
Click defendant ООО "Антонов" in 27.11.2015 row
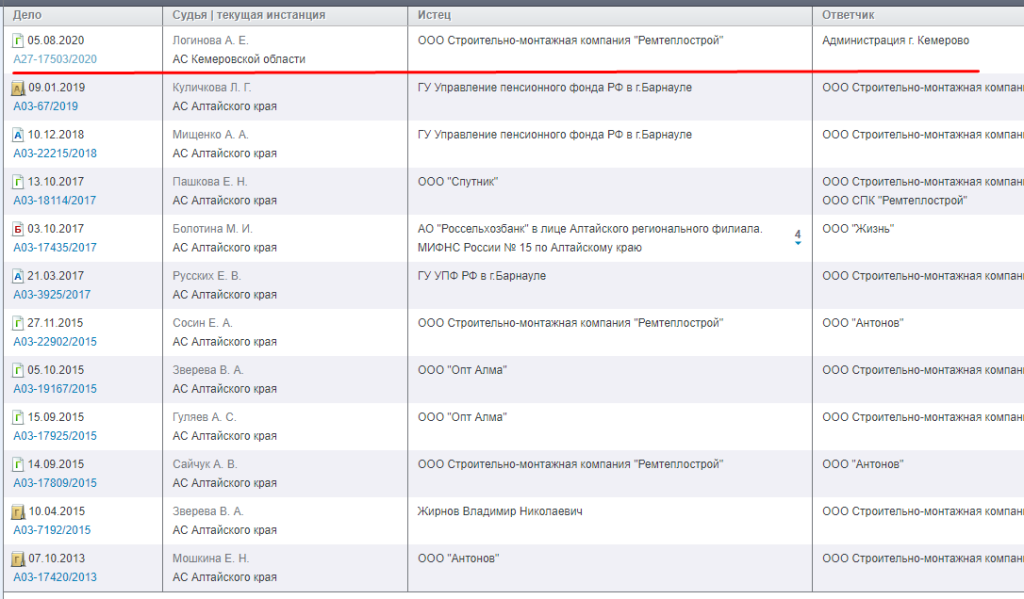pos(863,323)
